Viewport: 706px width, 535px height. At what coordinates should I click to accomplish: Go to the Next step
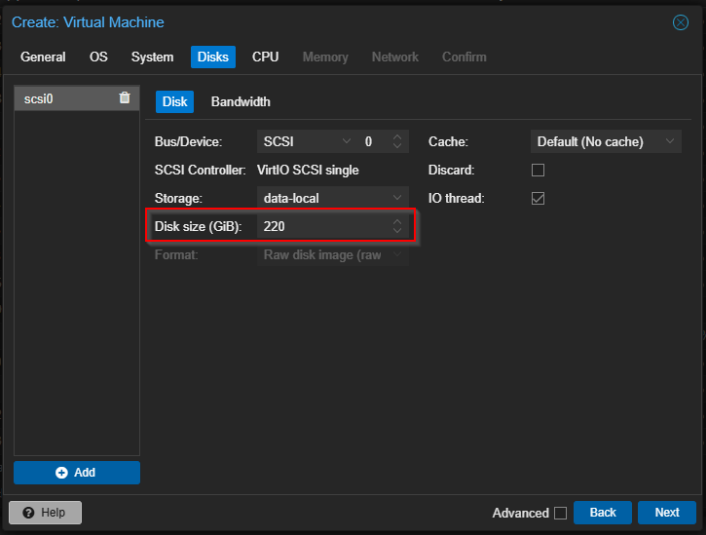667,513
